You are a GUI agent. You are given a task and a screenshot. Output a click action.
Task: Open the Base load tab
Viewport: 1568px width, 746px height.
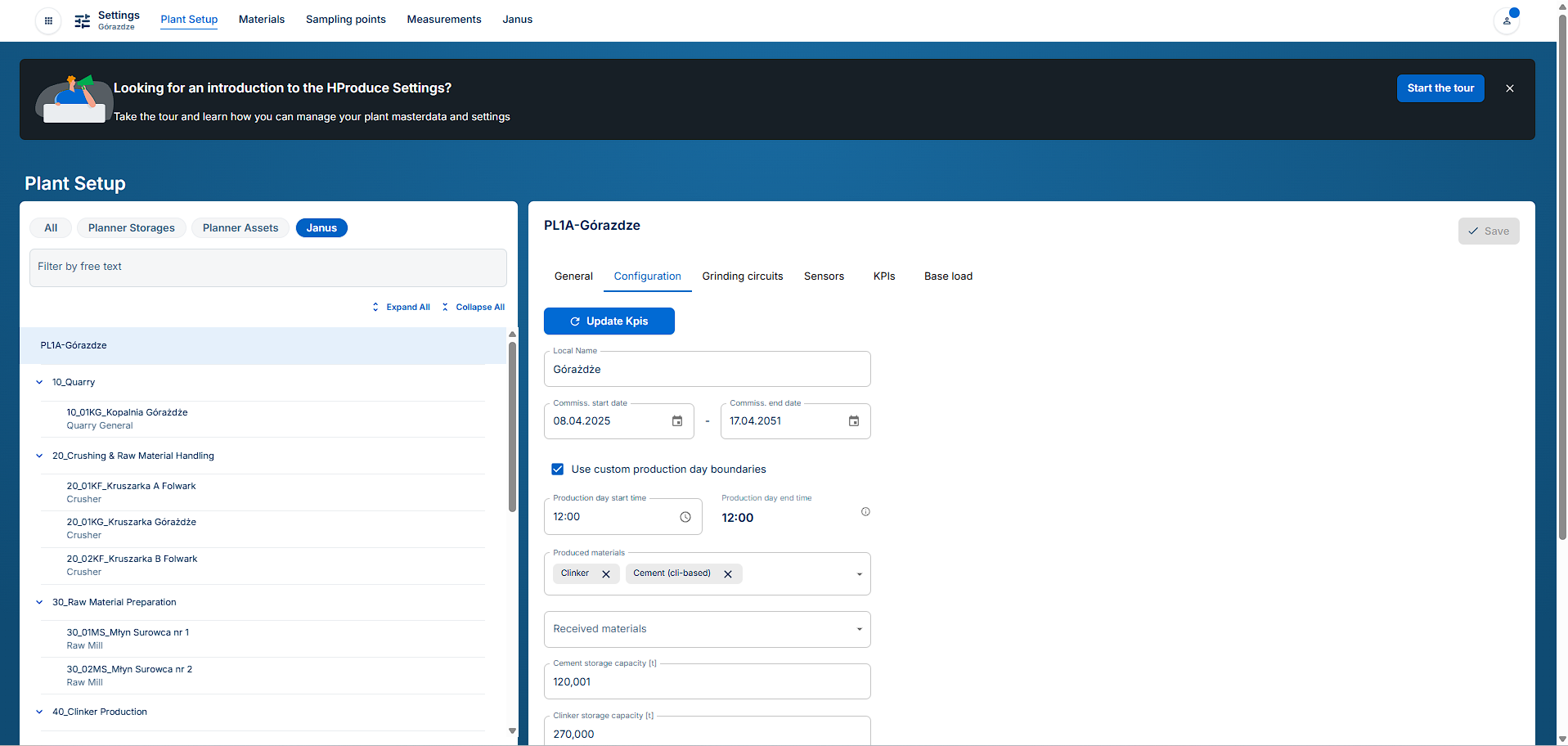click(x=949, y=276)
